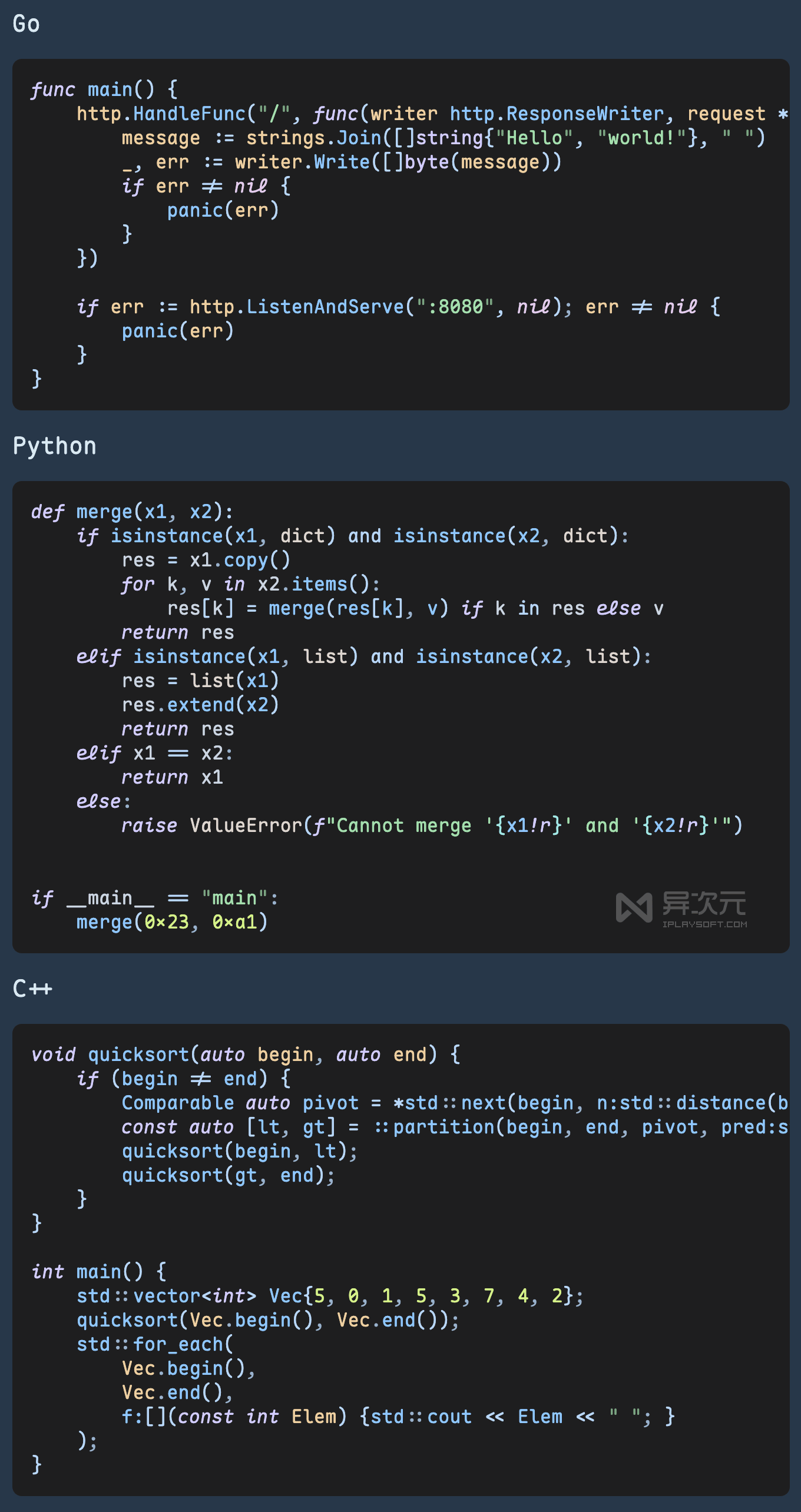Screen dimensions: 801x1512
Task: Click the x1.copy() call in Python code
Action: point(240,560)
